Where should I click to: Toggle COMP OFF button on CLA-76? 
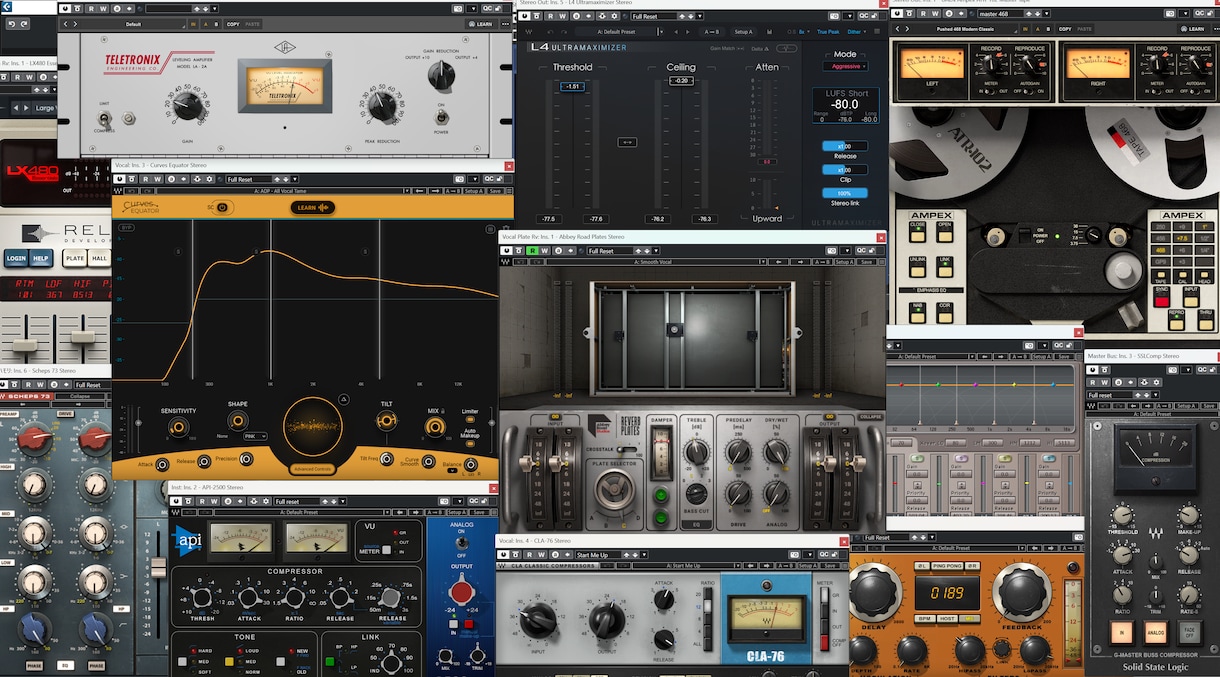[826, 643]
